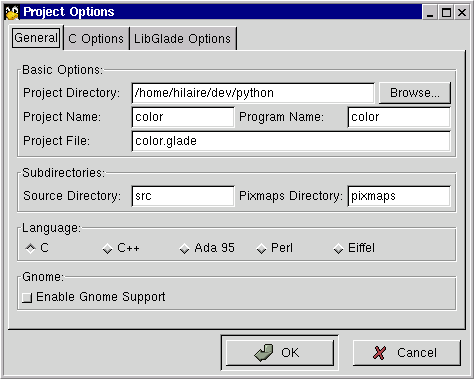Switch to the C Options tab
Screen dimensions: 474x379
click(x=96, y=39)
